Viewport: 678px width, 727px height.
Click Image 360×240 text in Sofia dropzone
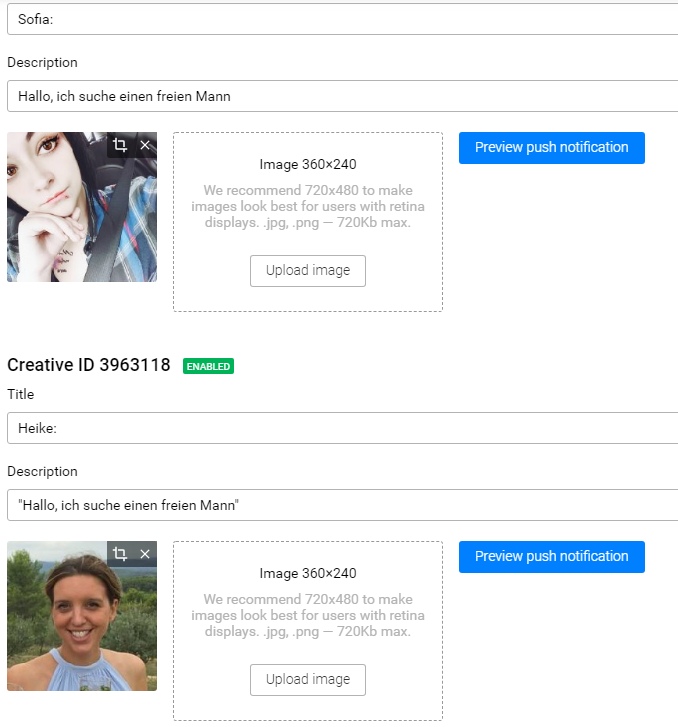coord(308,164)
